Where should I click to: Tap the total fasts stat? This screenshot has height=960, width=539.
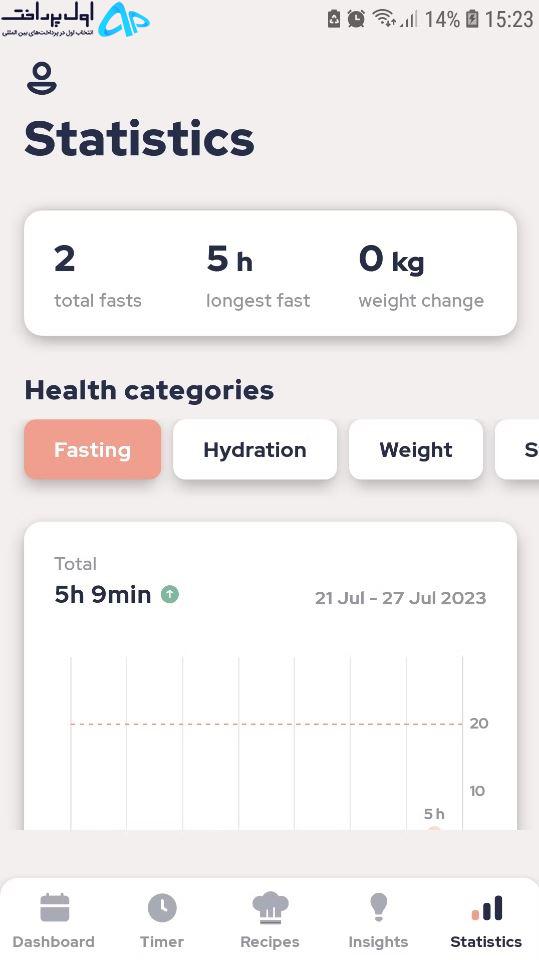98,275
